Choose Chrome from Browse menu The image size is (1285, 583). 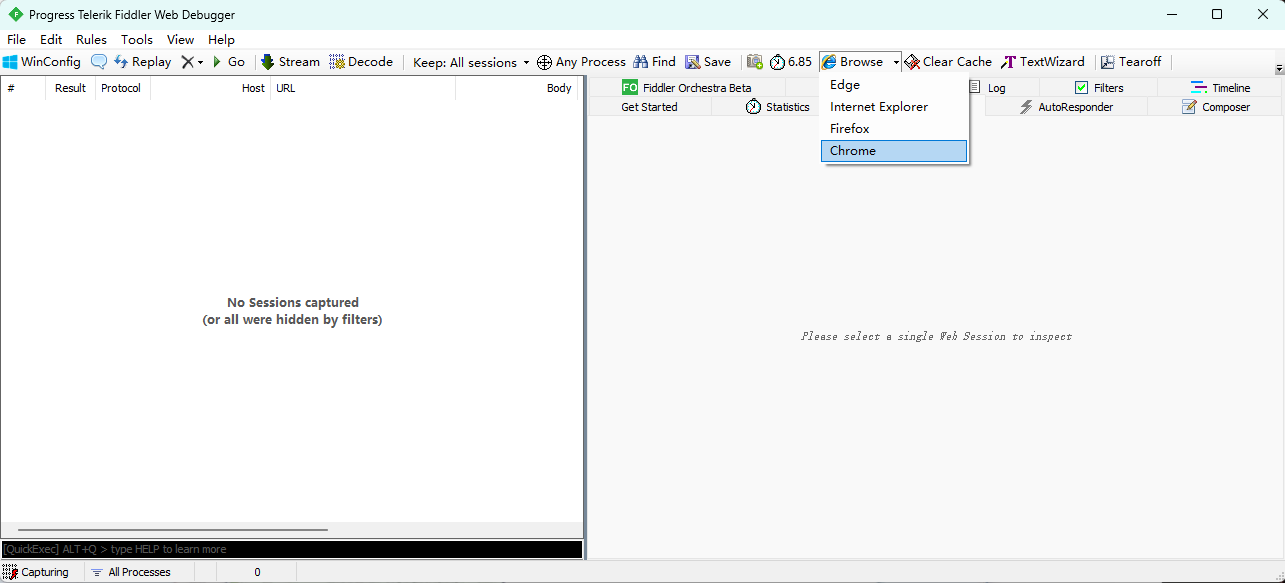point(894,151)
